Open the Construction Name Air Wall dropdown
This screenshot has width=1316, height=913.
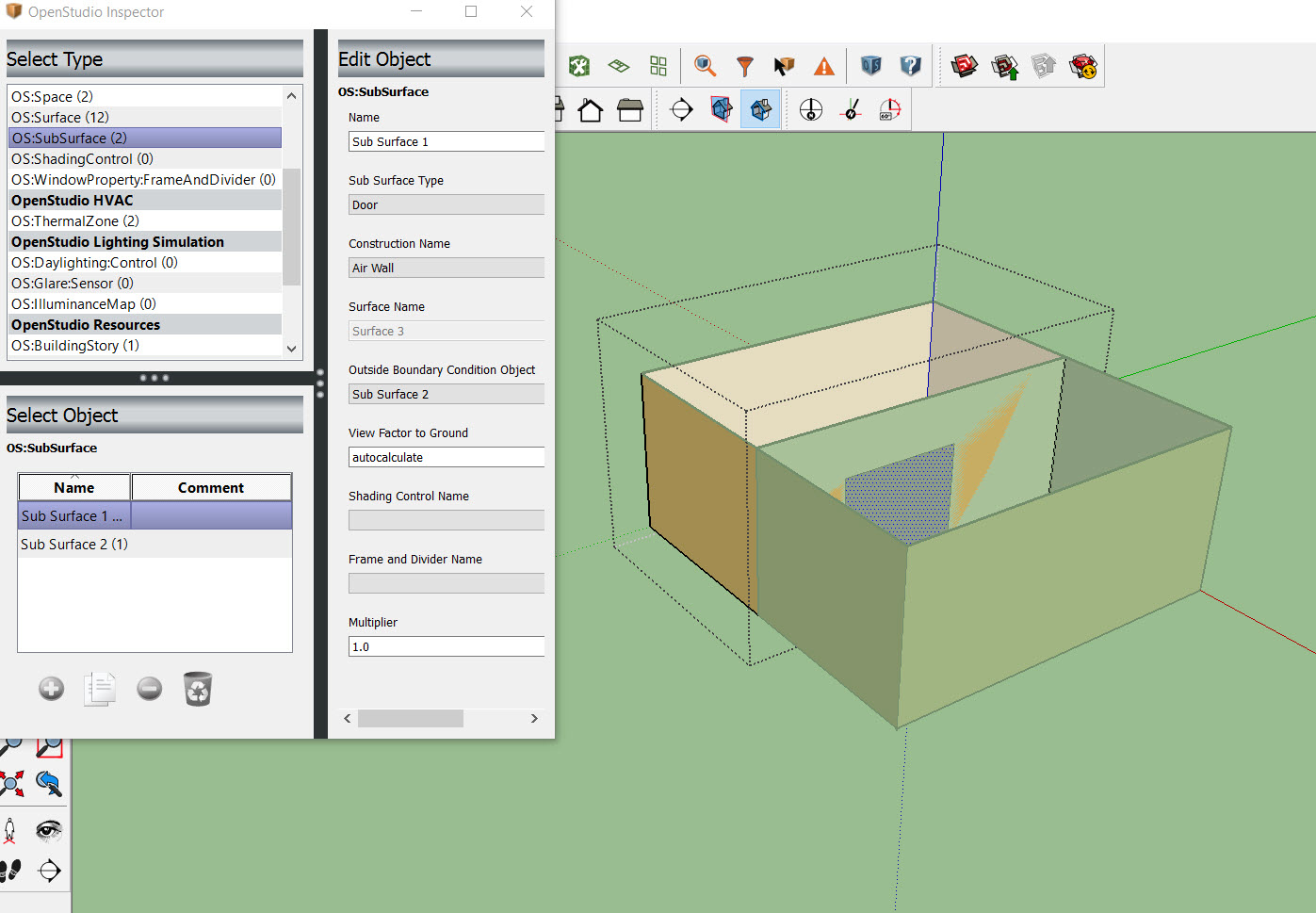(447, 268)
